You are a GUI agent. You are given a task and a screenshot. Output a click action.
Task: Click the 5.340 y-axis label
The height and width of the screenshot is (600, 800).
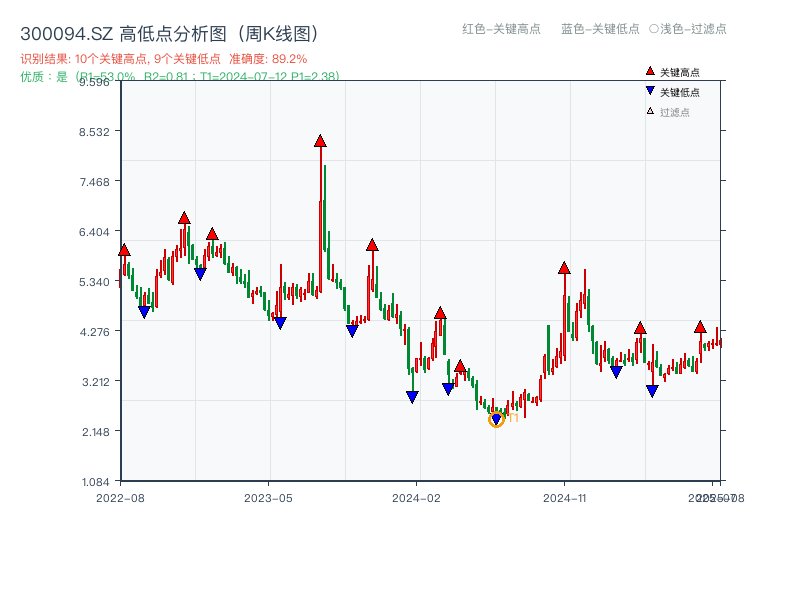point(94,282)
